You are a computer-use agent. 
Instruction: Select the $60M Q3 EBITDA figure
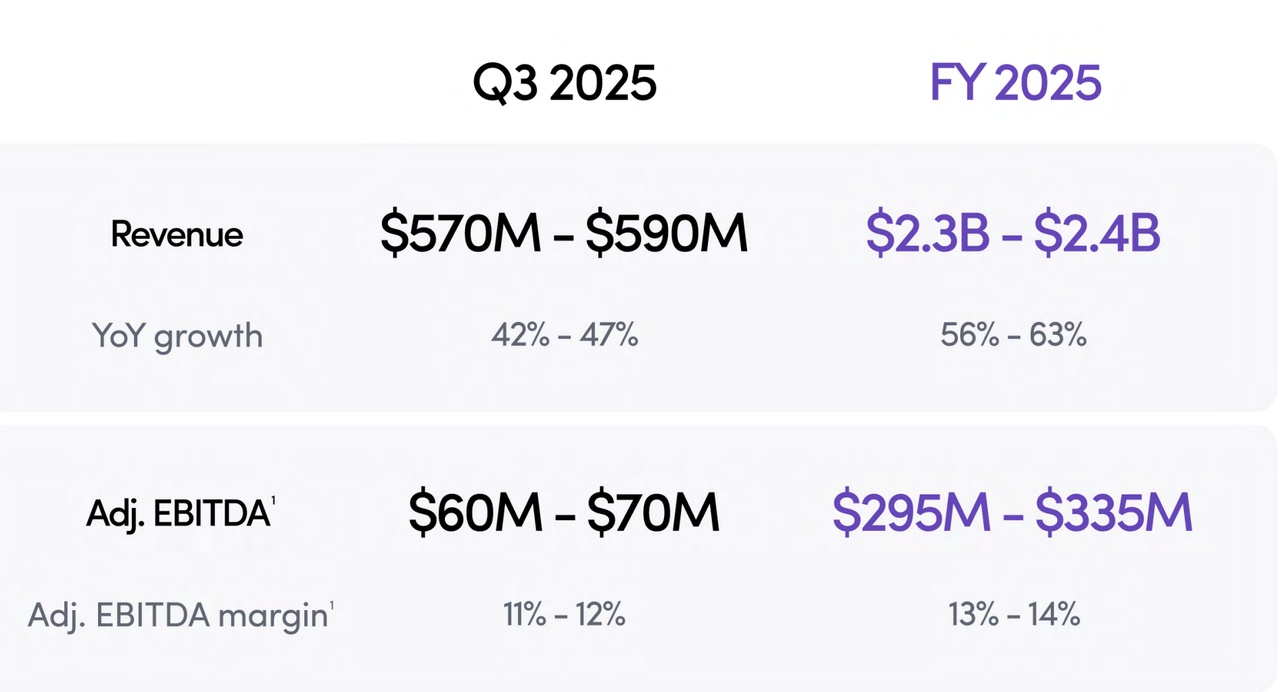coord(476,513)
